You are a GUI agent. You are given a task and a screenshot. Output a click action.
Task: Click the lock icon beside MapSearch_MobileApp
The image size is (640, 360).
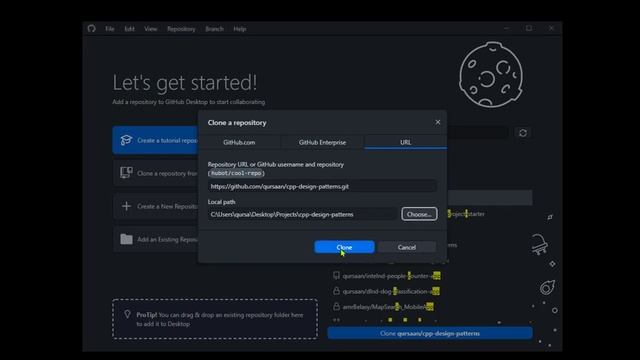coord(336,306)
